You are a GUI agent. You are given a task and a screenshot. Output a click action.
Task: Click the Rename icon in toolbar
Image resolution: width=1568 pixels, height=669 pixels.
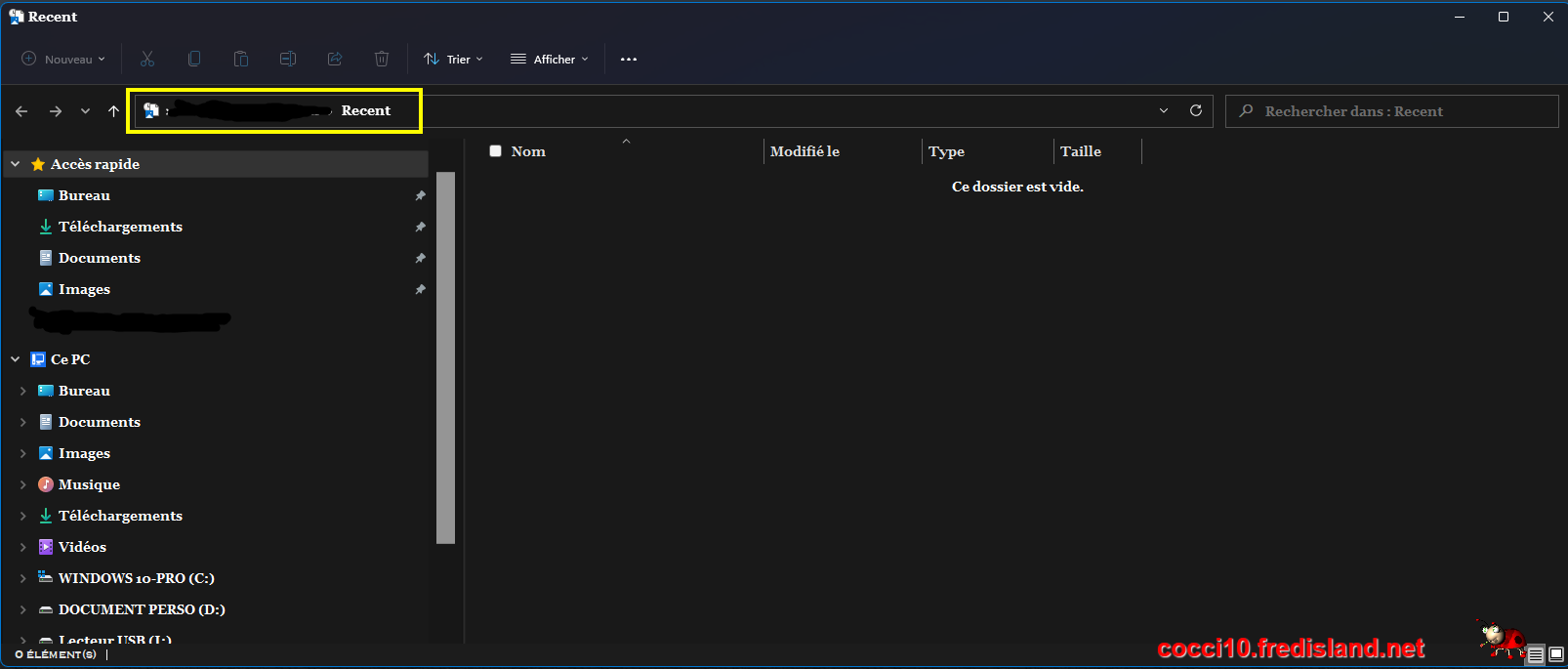point(288,59)
